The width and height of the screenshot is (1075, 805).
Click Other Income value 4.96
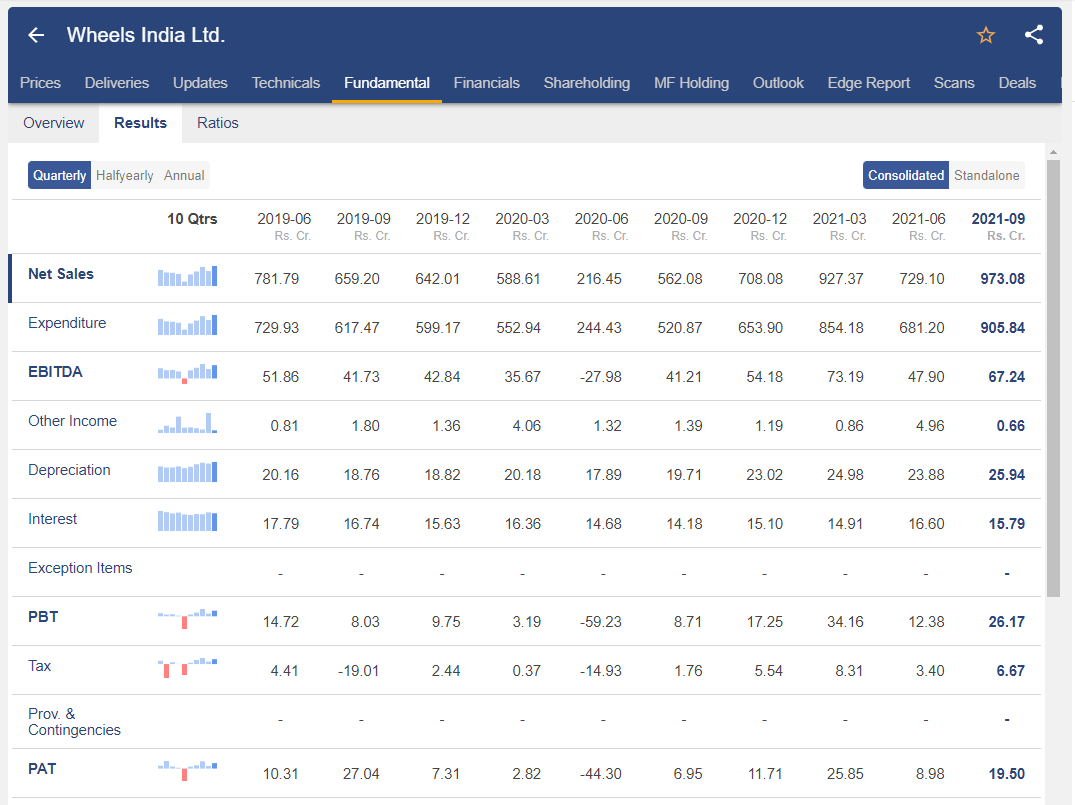coord(930,426)
